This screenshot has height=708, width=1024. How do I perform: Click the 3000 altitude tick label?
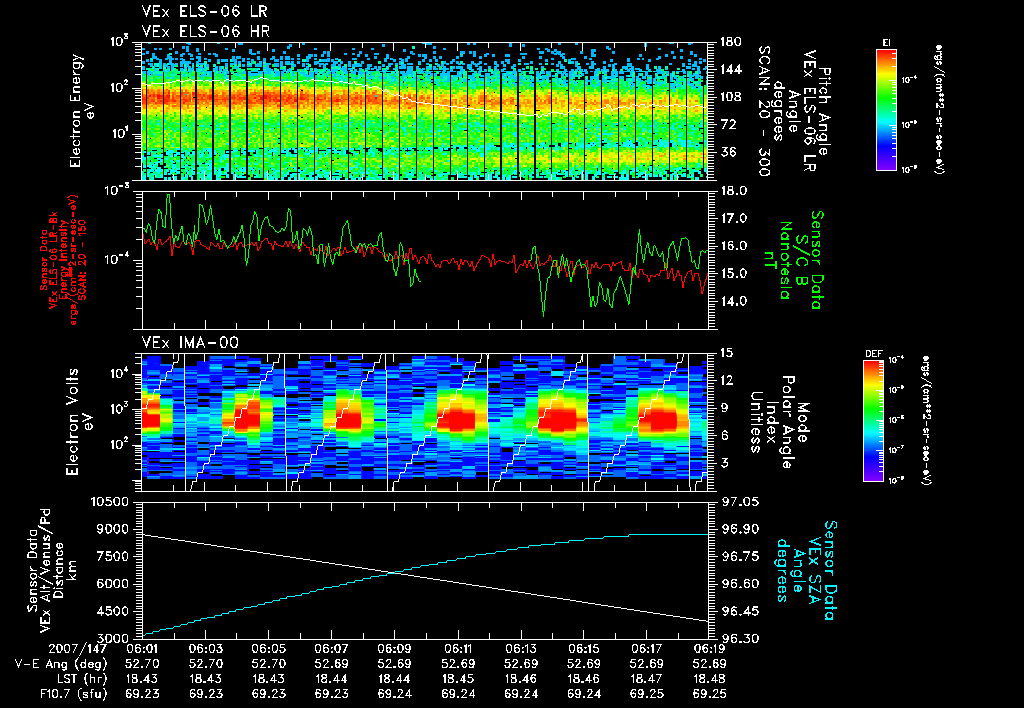(x=114, y=639)
